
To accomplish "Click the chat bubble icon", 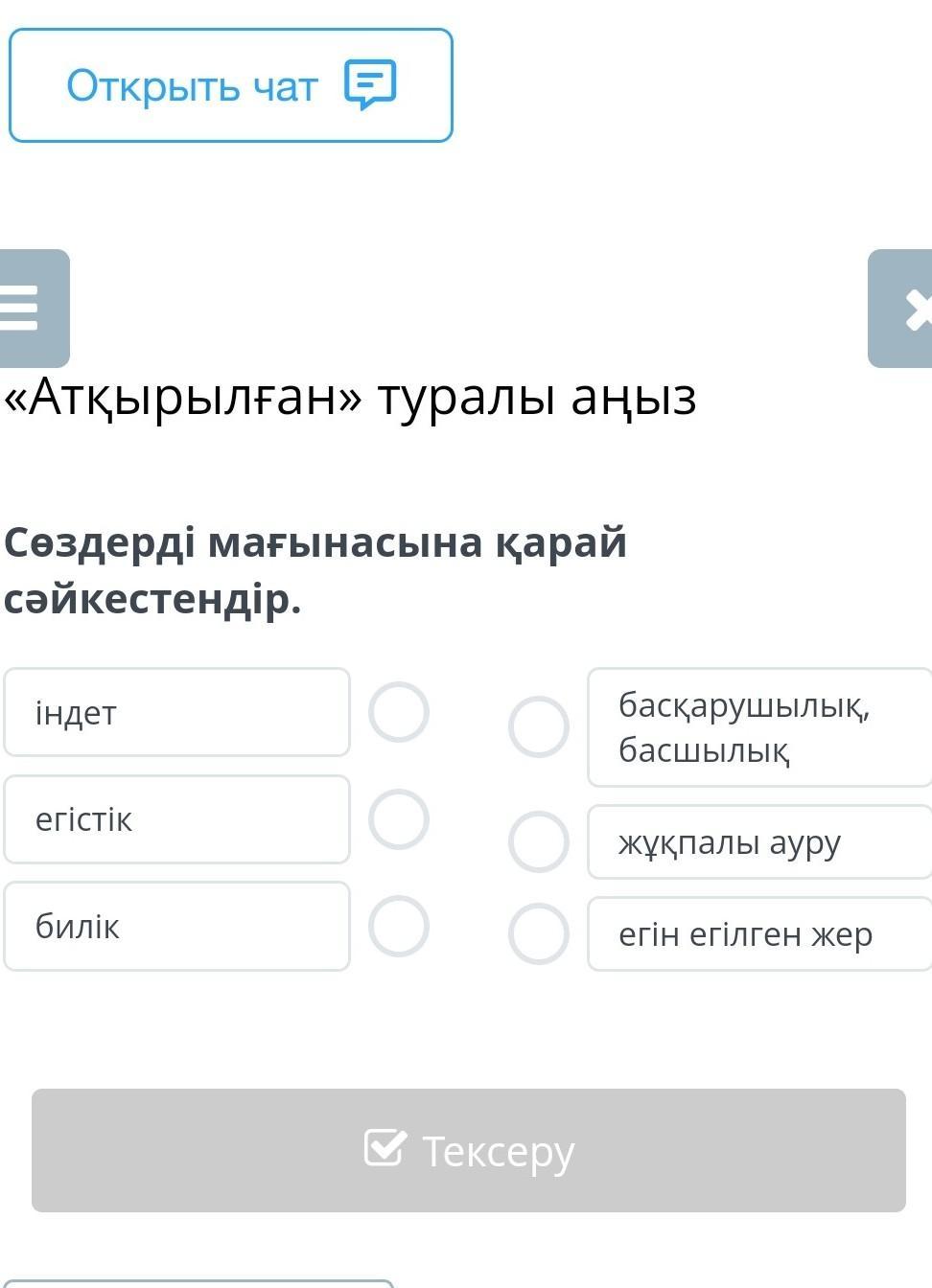I will (370, 85).
